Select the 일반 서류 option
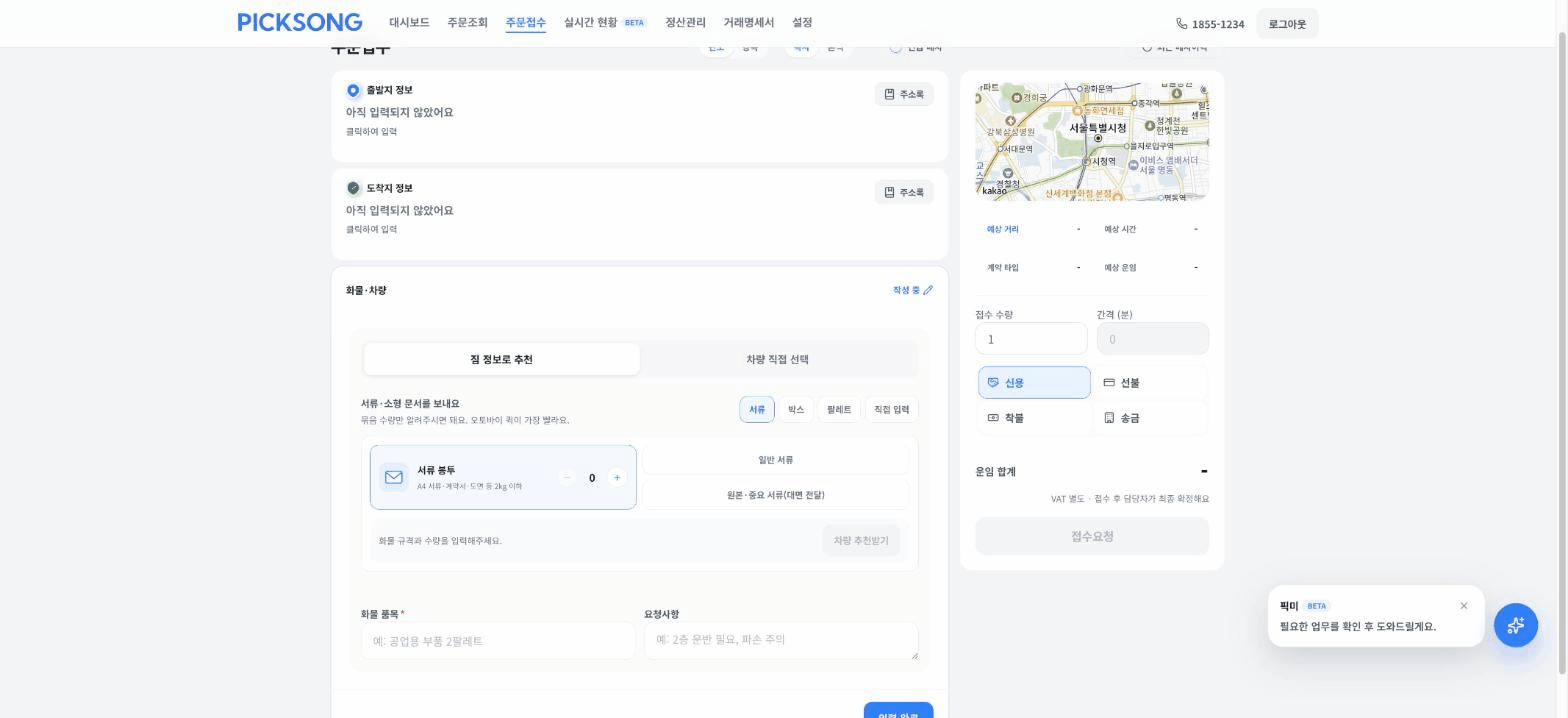This screenshot has height=718, width=1568. (x=775, y=460)
